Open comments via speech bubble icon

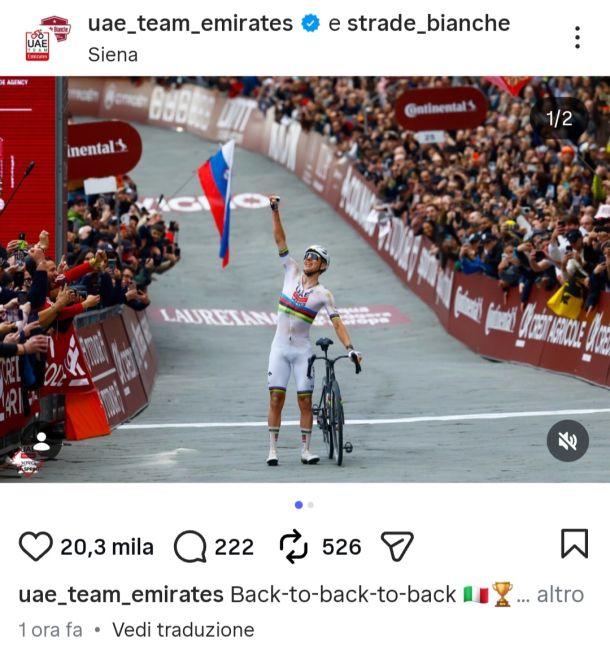point(190,546)
